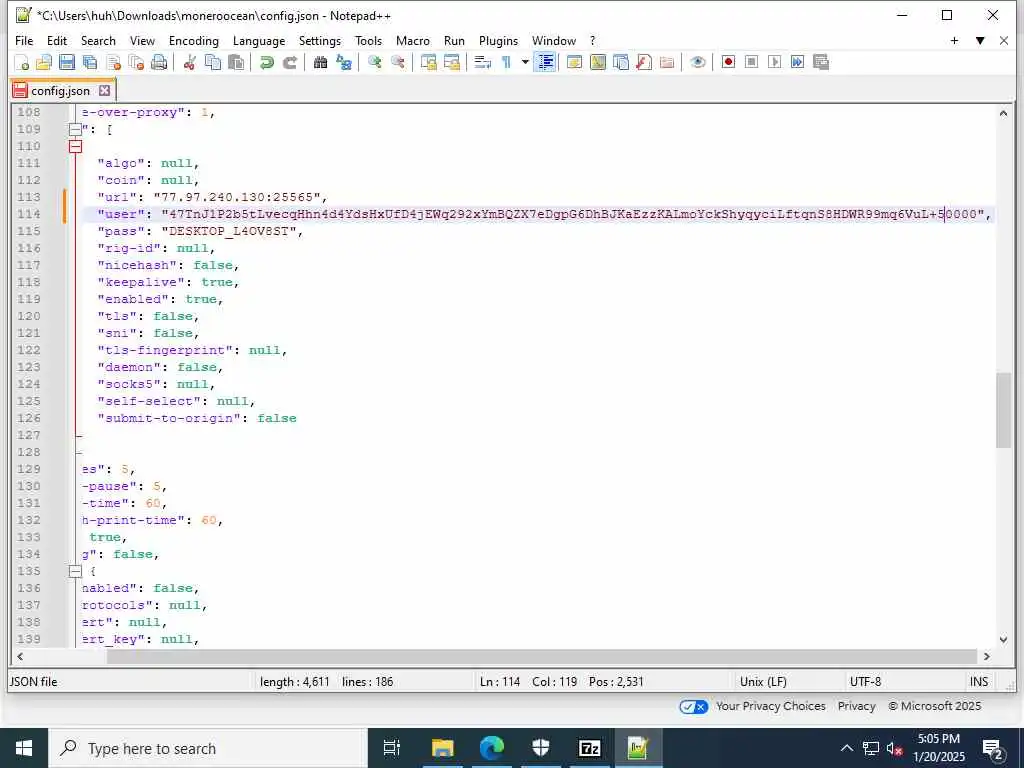Image resolution: width=1024 pixels, height=768 pixels.
Task: Click the Replace toolbar icon
Action: pos(344,62)
